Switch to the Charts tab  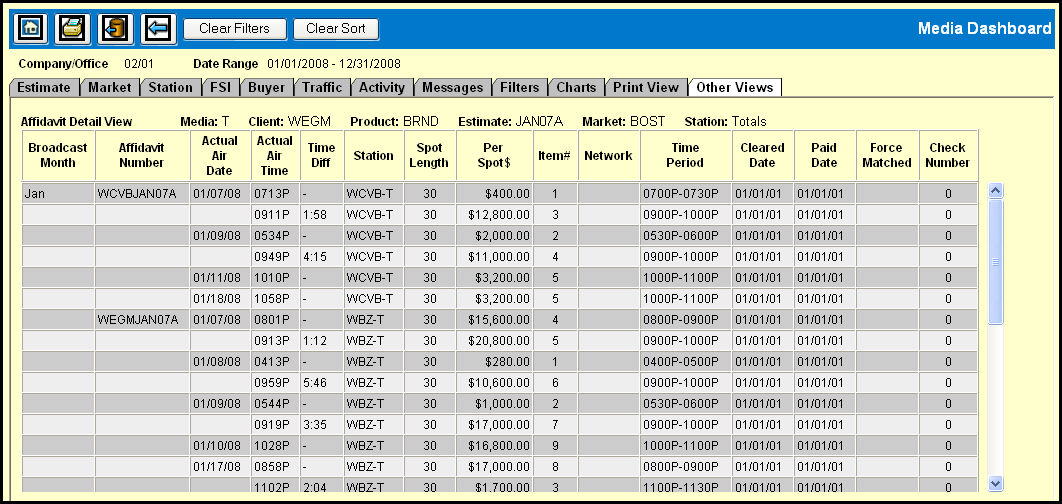pos(576,88)
